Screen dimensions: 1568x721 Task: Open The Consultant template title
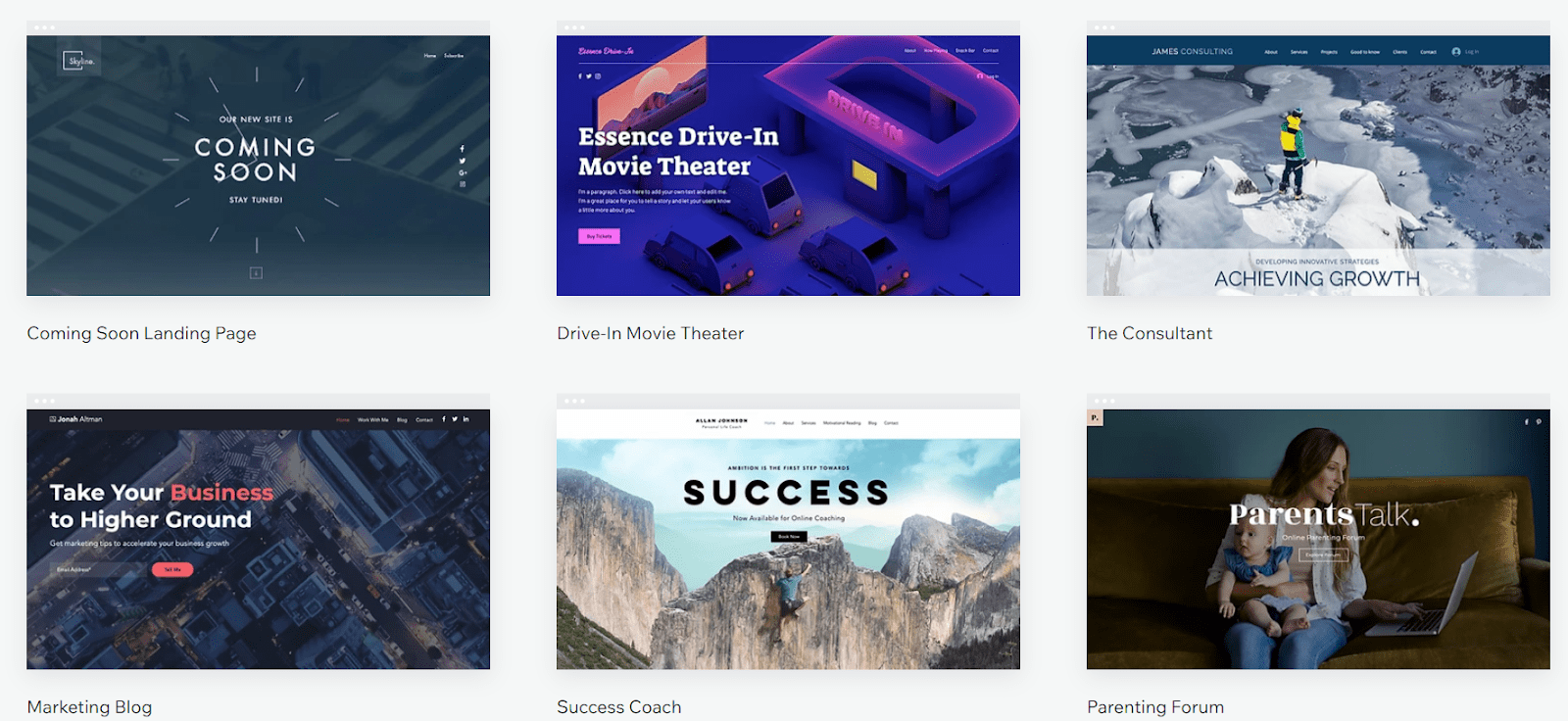(x=1150, y=333)
